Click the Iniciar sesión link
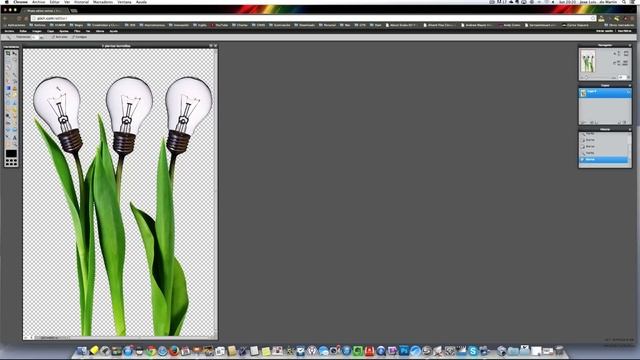Screen dimensions: 640x360 click(x=604, y=31)
